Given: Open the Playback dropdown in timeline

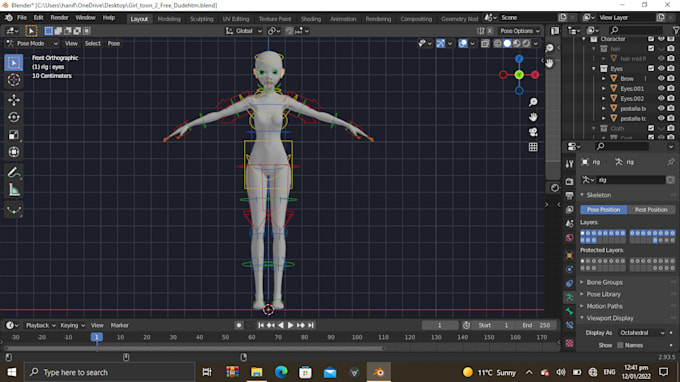Looking at the screenshot, I should 40,325.
